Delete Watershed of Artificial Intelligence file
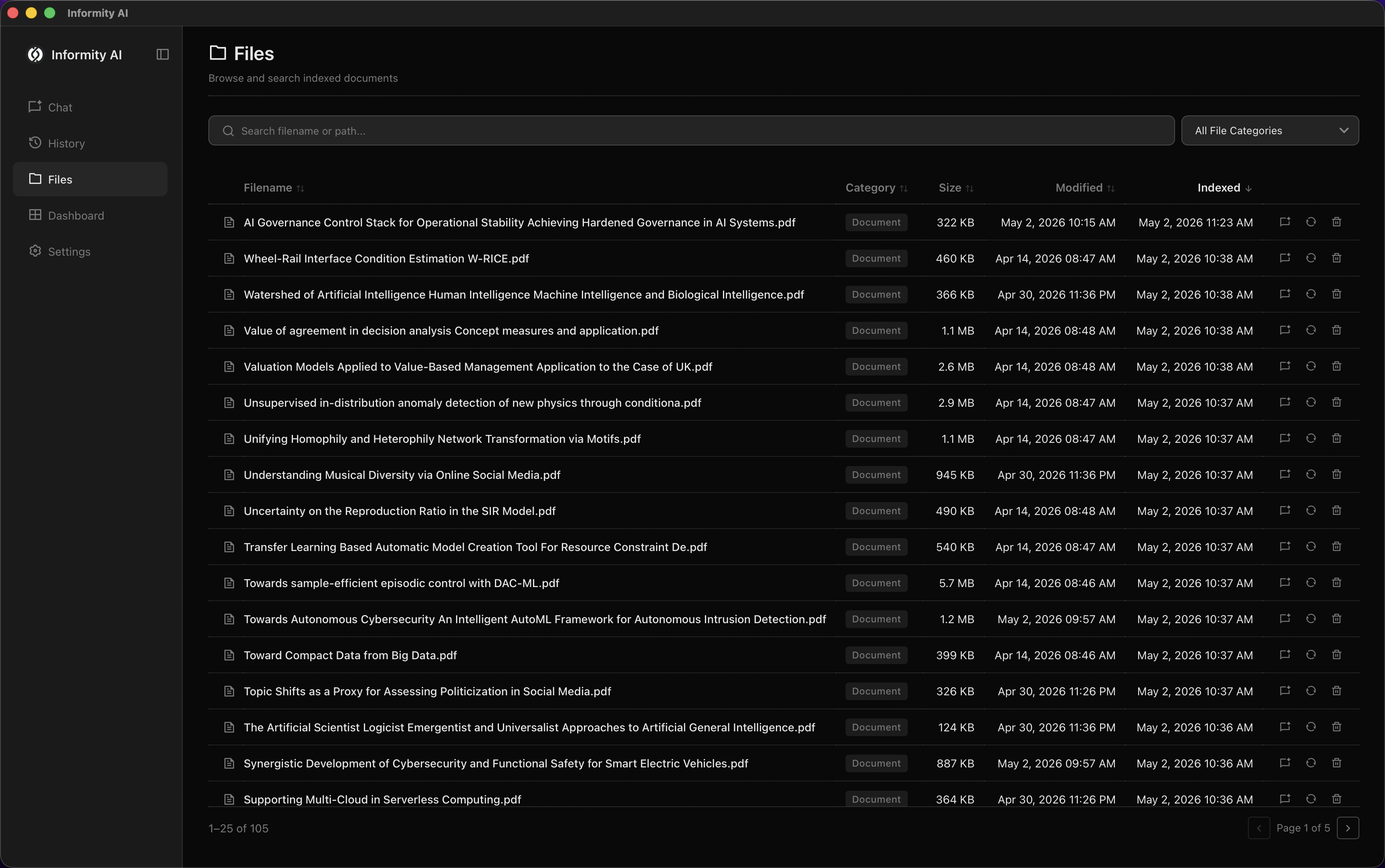The width and height of the screenshot is (1385, 868). tap(1337, 295)
